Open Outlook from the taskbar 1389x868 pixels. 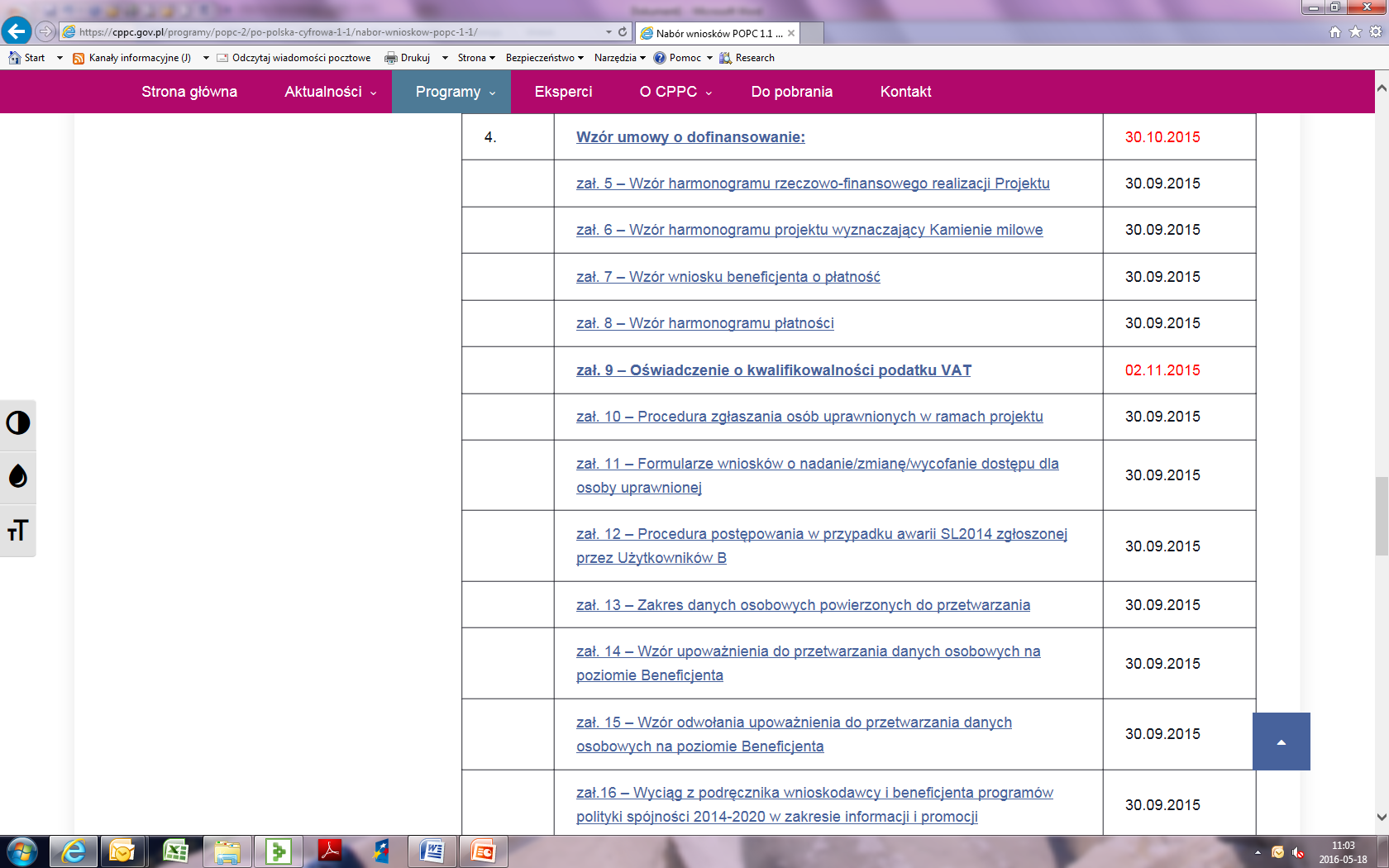pyautogui.click(x=122, y=851)
